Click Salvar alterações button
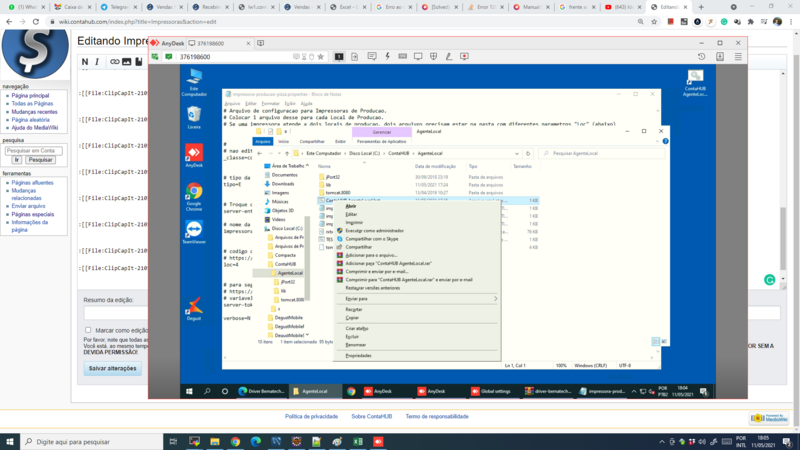The width and height of the screenshot is (800, 450). tap(112, 368)
